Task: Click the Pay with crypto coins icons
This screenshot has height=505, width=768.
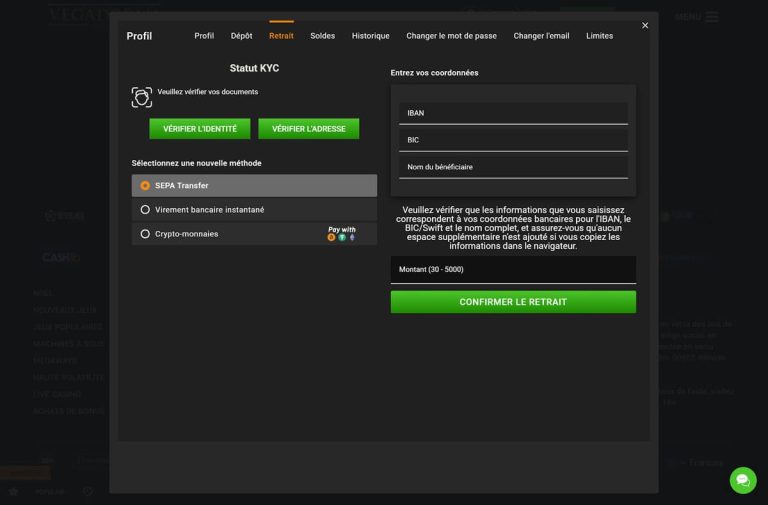Action: (341, 234)
